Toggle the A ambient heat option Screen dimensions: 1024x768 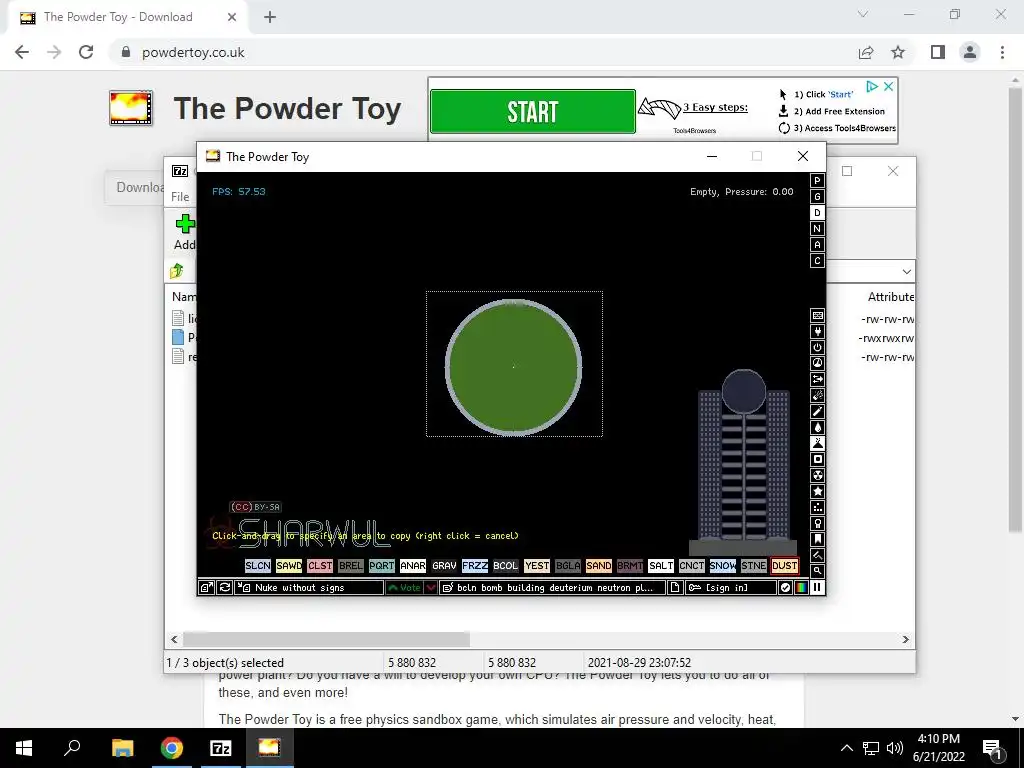[817, 245]
